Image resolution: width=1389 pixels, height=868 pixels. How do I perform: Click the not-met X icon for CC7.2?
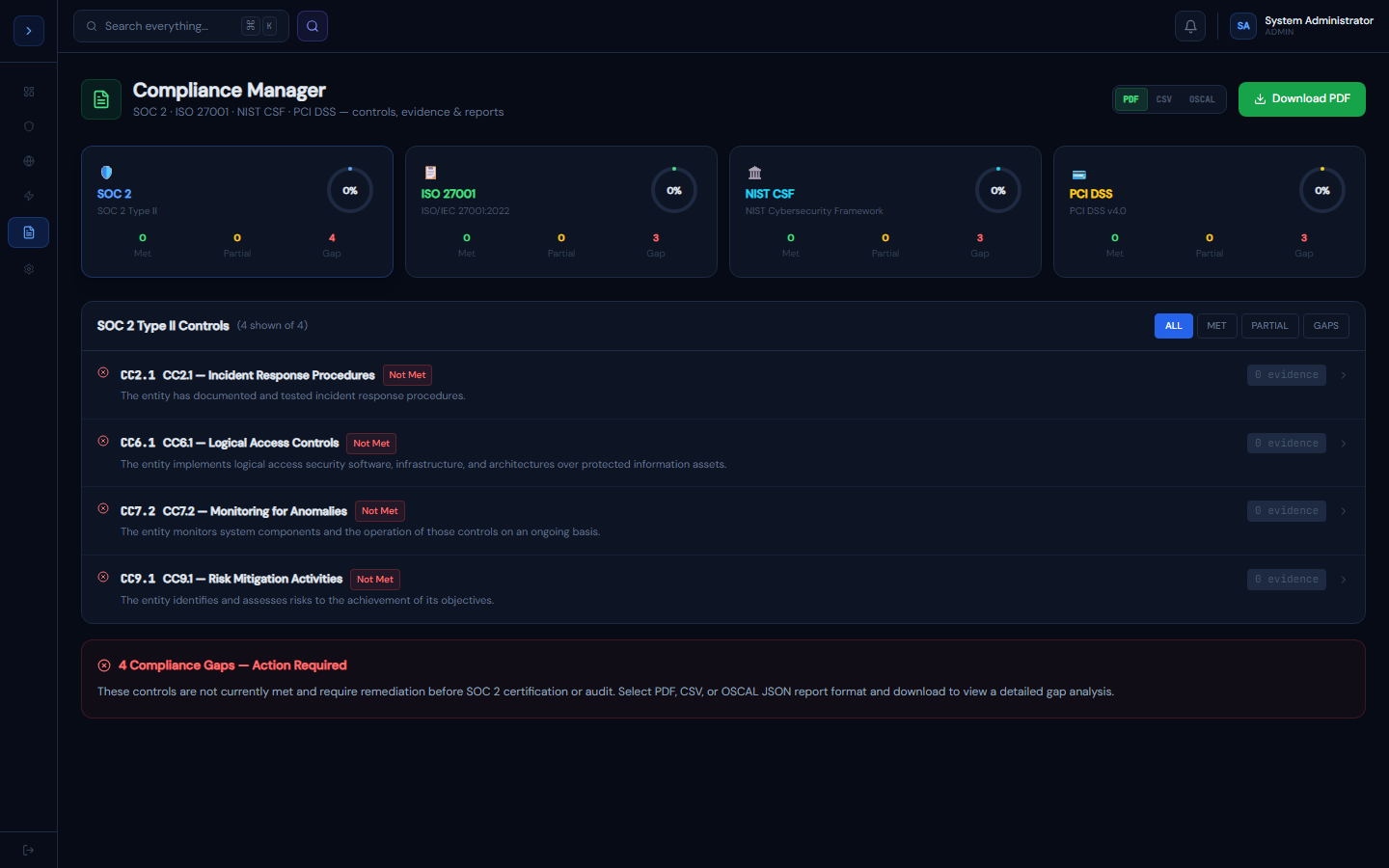click(103, 508)
